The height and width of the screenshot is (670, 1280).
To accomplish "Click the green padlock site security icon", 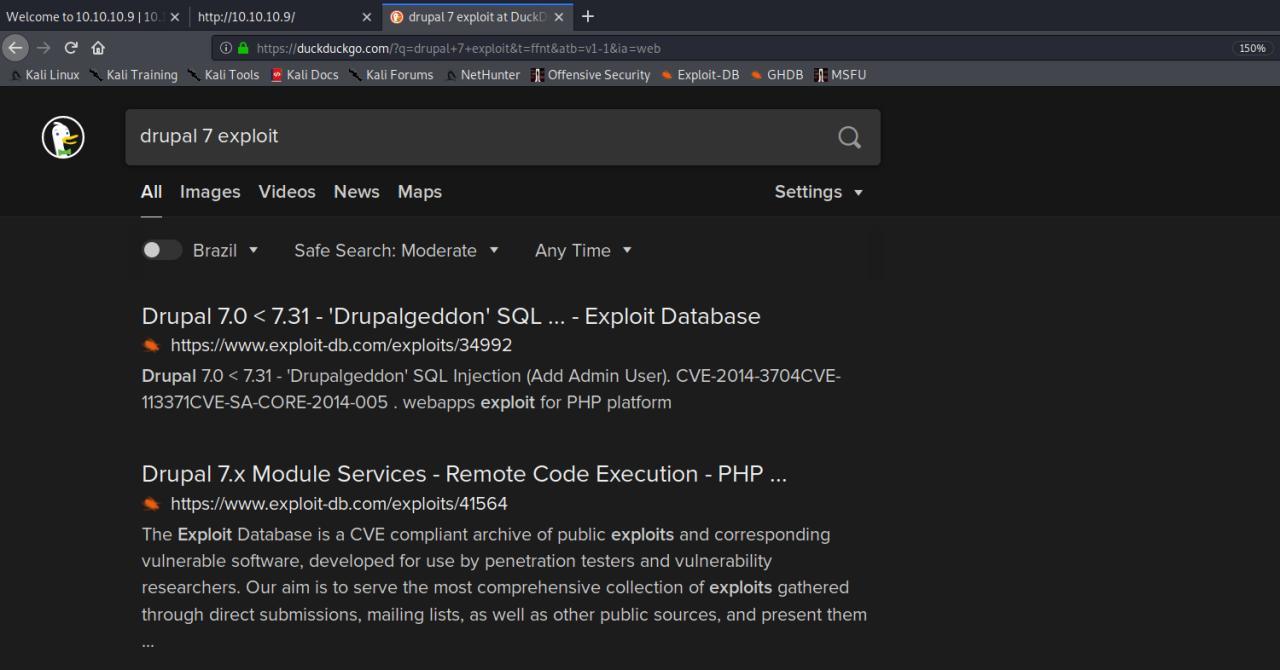I will (243, 48).
